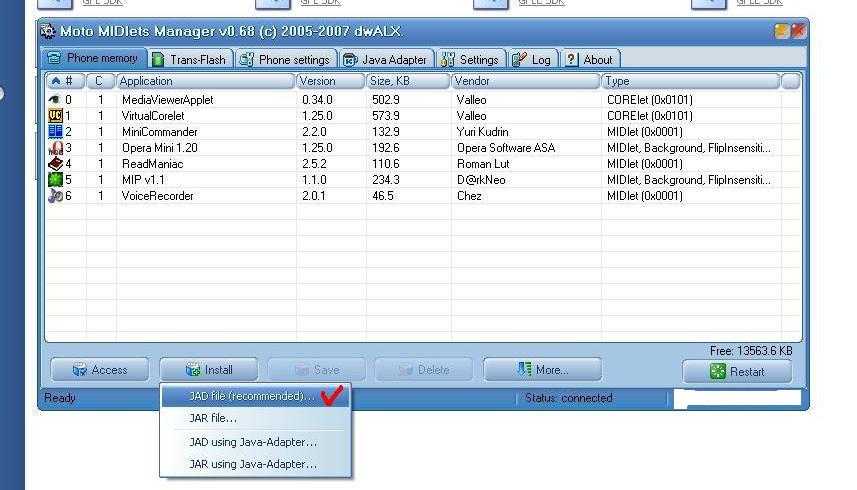Image resolution: width=857 pixels, height=490 pixels.
Task: Click the Opera Mini row icon
Action: click(x=55, y=147)
